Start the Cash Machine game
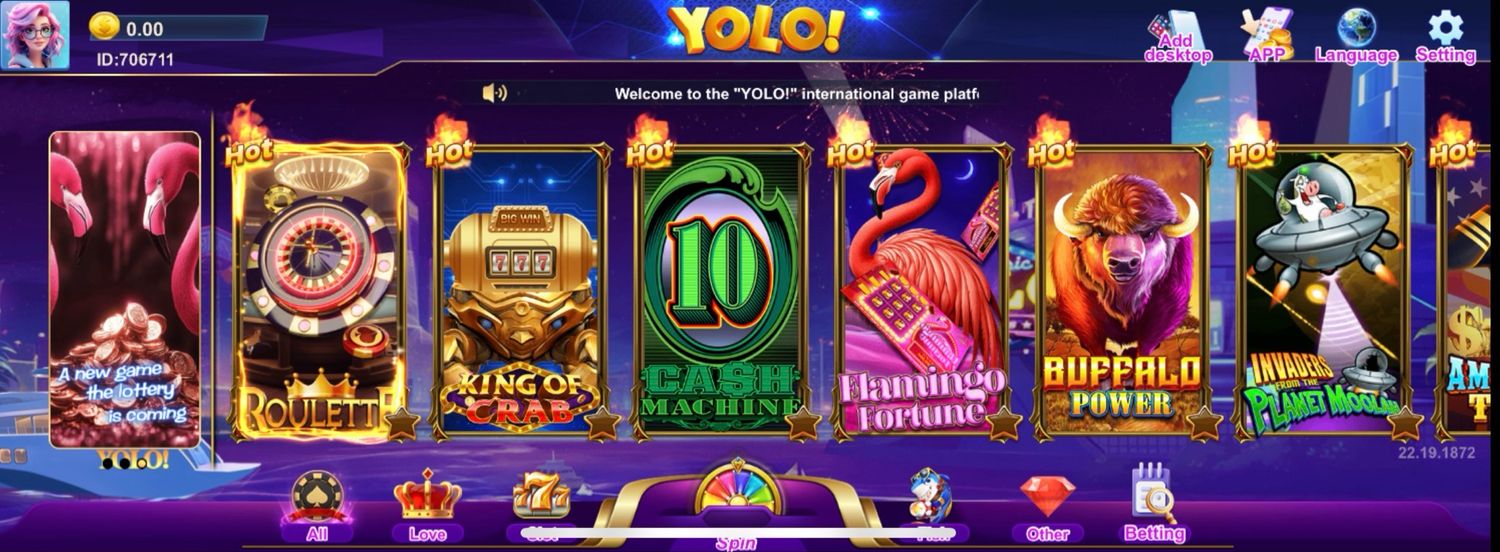1500x552 pixels. (722, 292)
